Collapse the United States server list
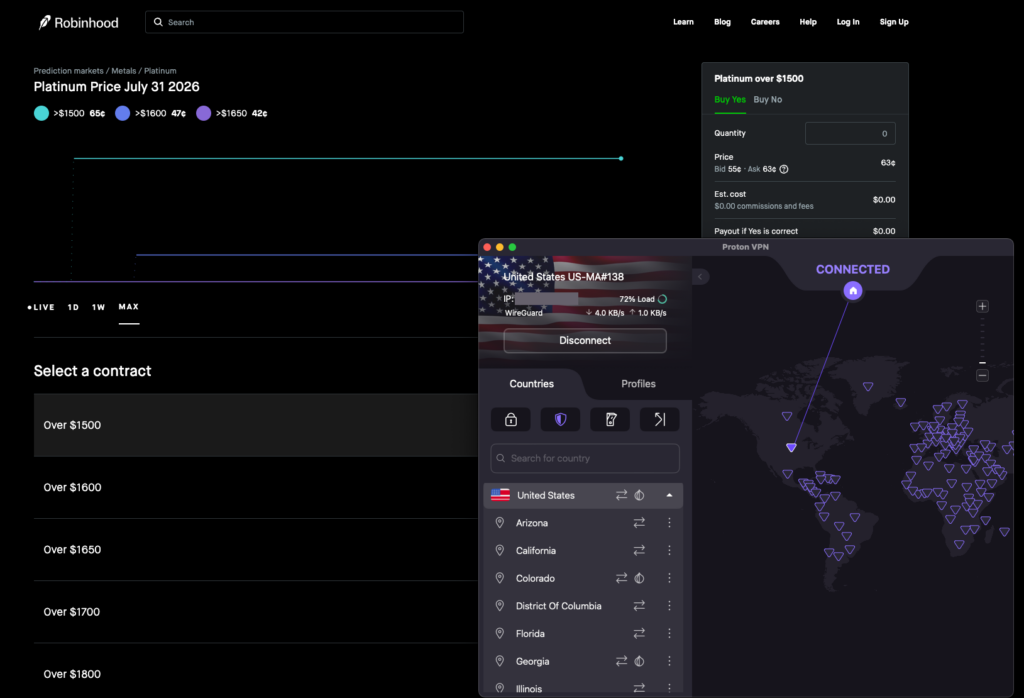The image size is (1024, 698). click(x=669, y=496)
